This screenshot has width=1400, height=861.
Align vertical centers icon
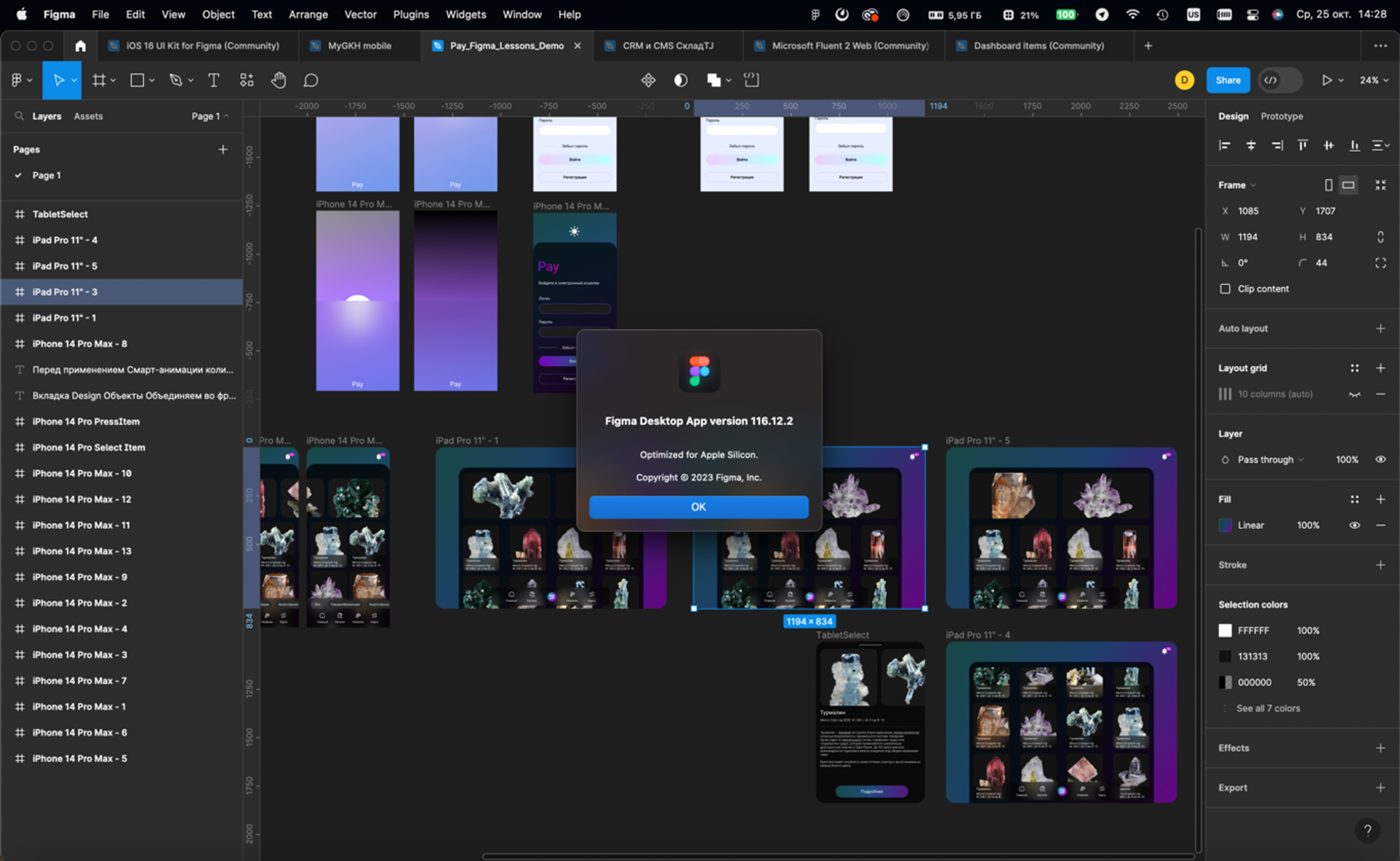1329,146
